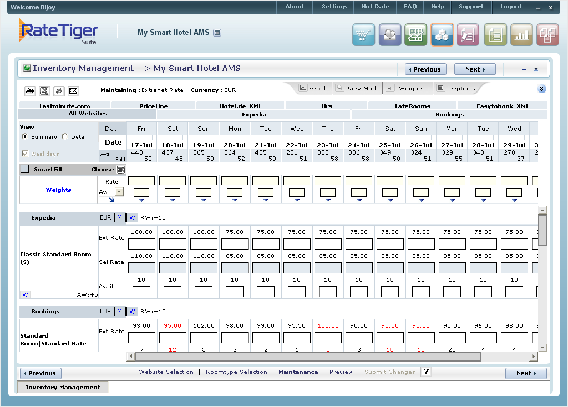The width and height of the screenshot is (568, 407).
Task: Open the Roomtype Selection link
Action: click(x=237, y=372)
